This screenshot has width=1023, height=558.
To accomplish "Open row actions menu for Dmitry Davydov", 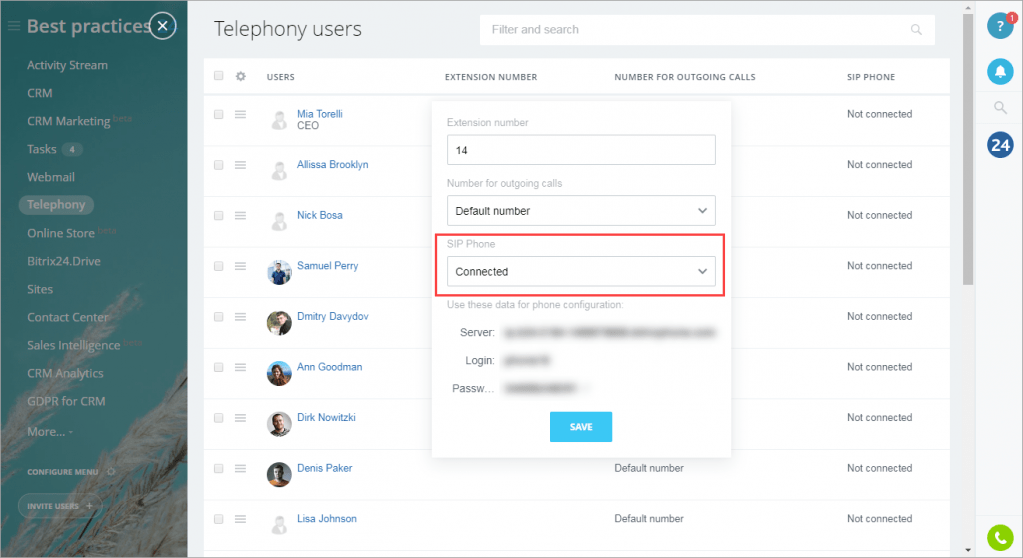I will pos(240,317).
